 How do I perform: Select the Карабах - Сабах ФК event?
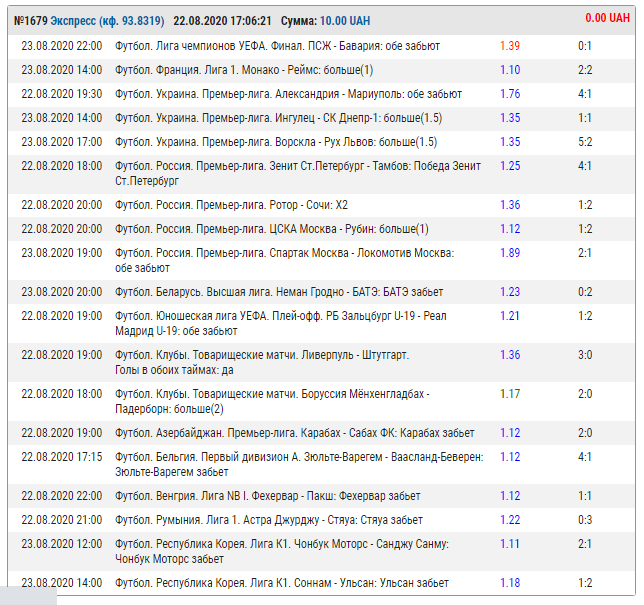(x=321, y=433)
